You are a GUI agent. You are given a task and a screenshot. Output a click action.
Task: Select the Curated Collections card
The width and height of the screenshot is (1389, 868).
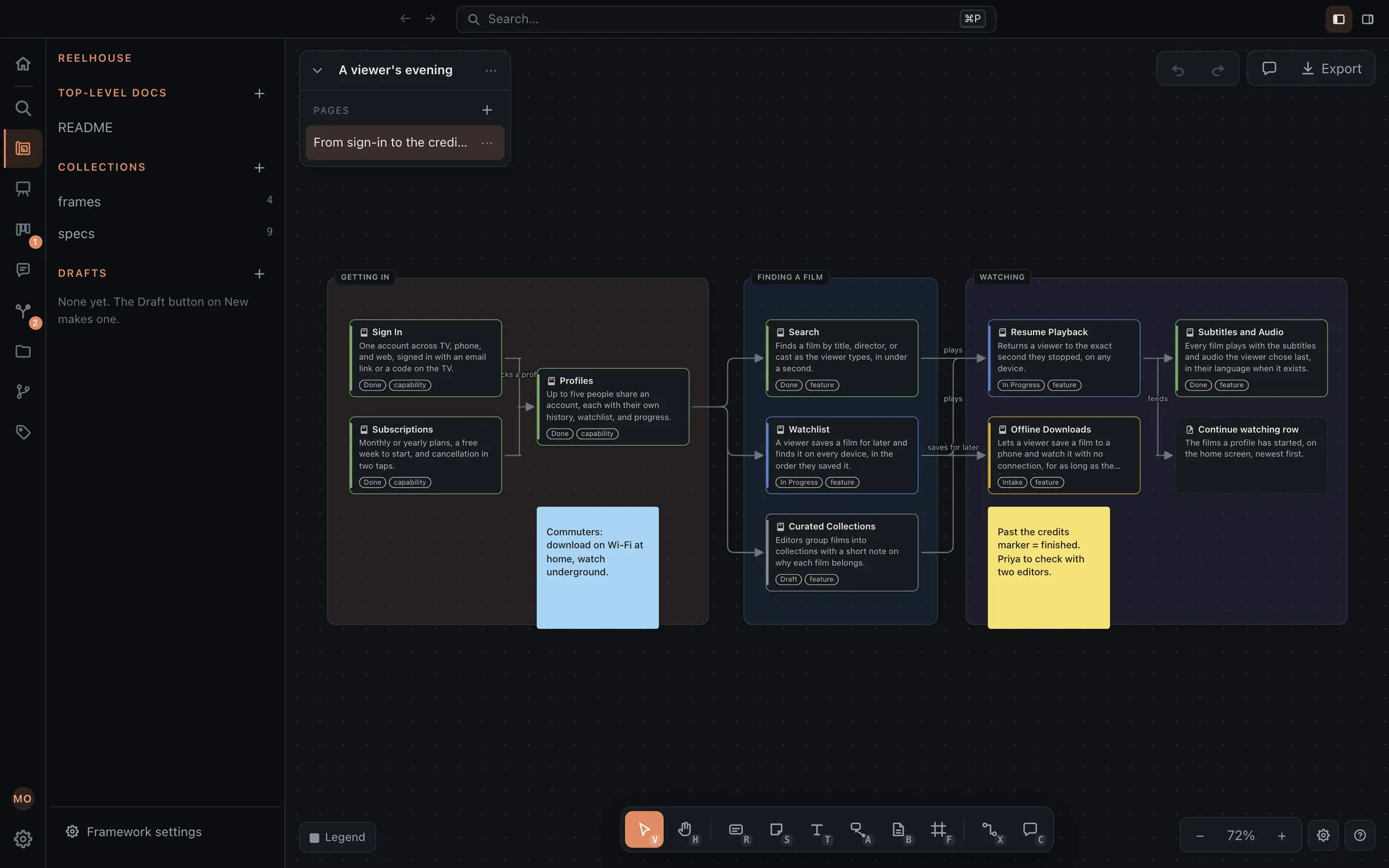842,553
